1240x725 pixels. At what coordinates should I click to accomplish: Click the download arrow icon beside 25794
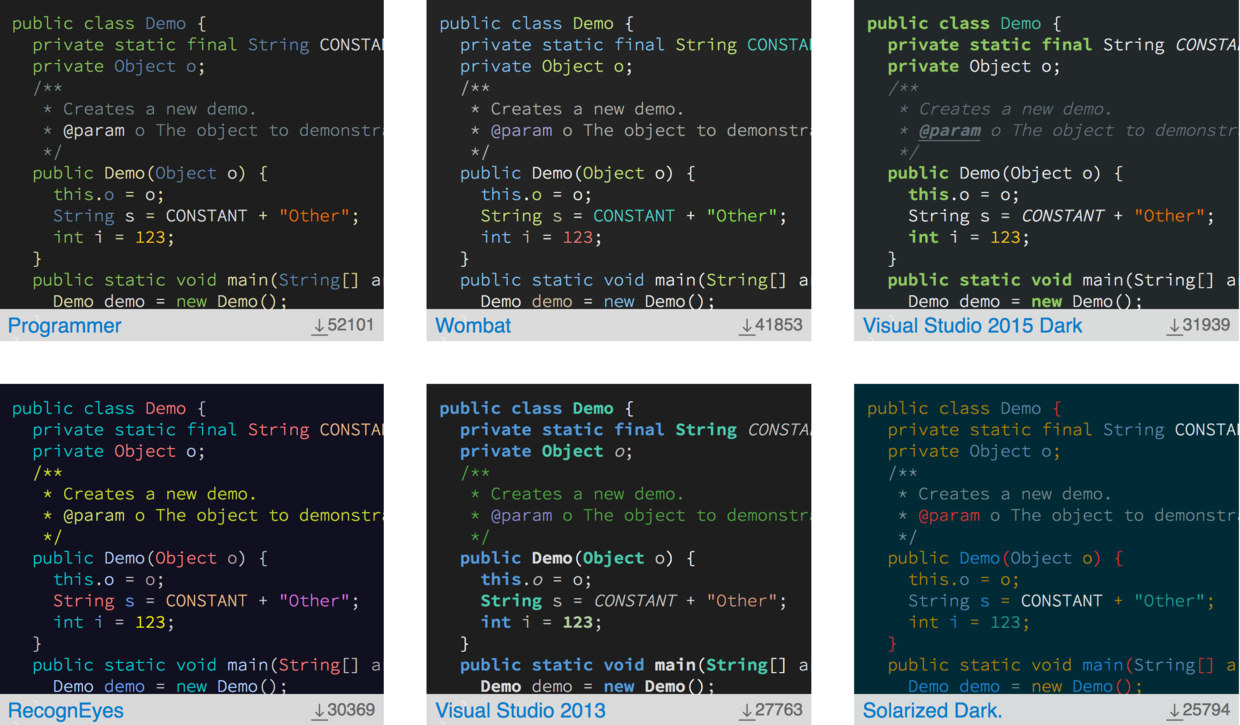(1174, 711)
